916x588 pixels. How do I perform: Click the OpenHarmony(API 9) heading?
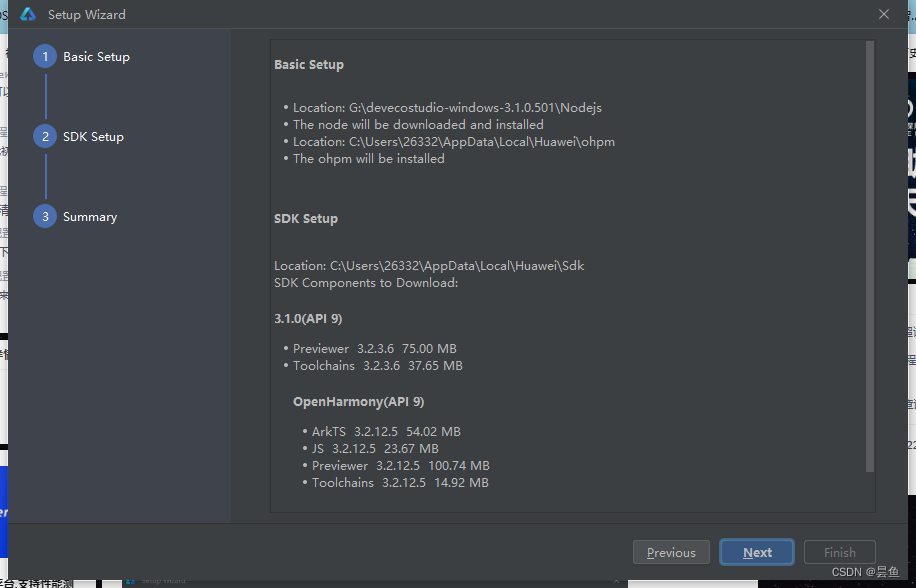click(359, 402)
